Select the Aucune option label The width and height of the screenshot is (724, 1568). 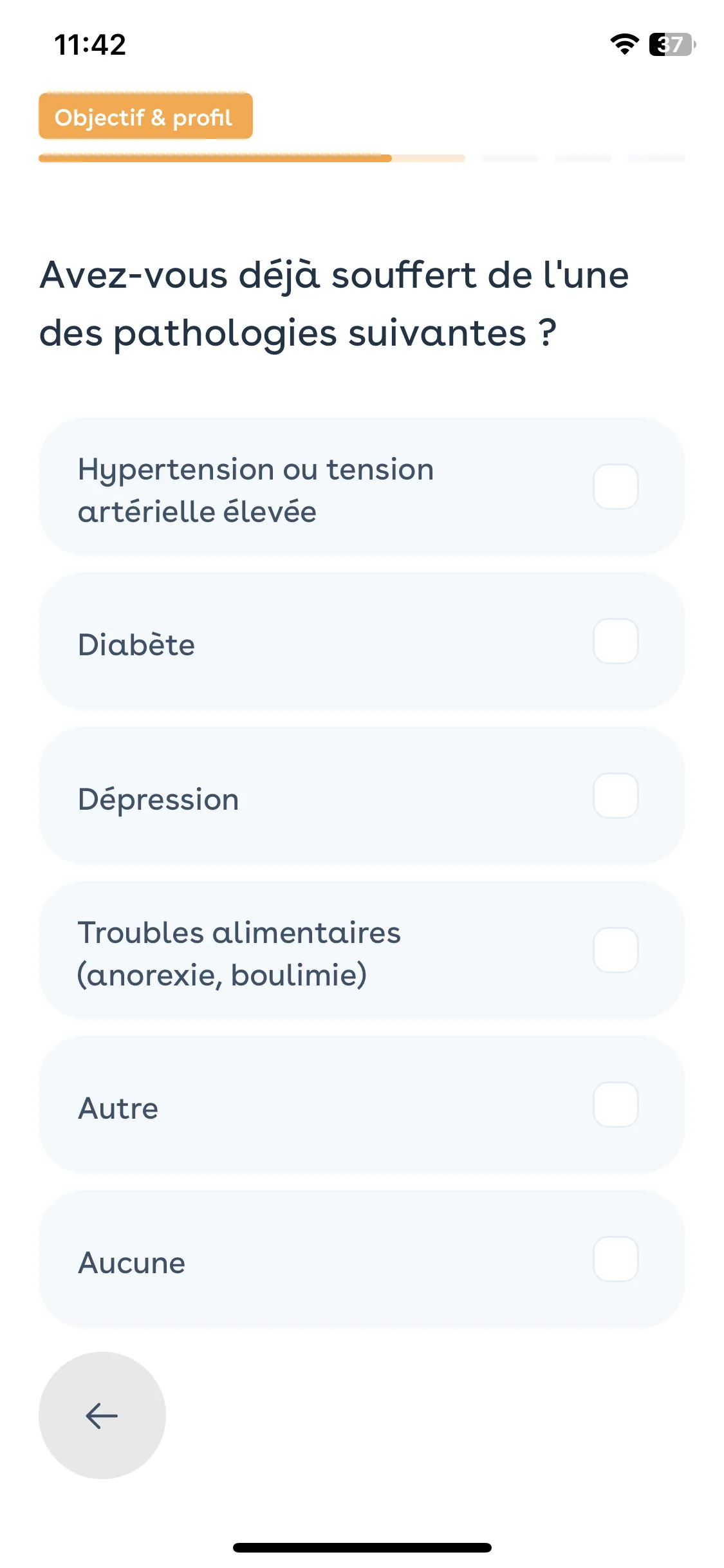131,1263
